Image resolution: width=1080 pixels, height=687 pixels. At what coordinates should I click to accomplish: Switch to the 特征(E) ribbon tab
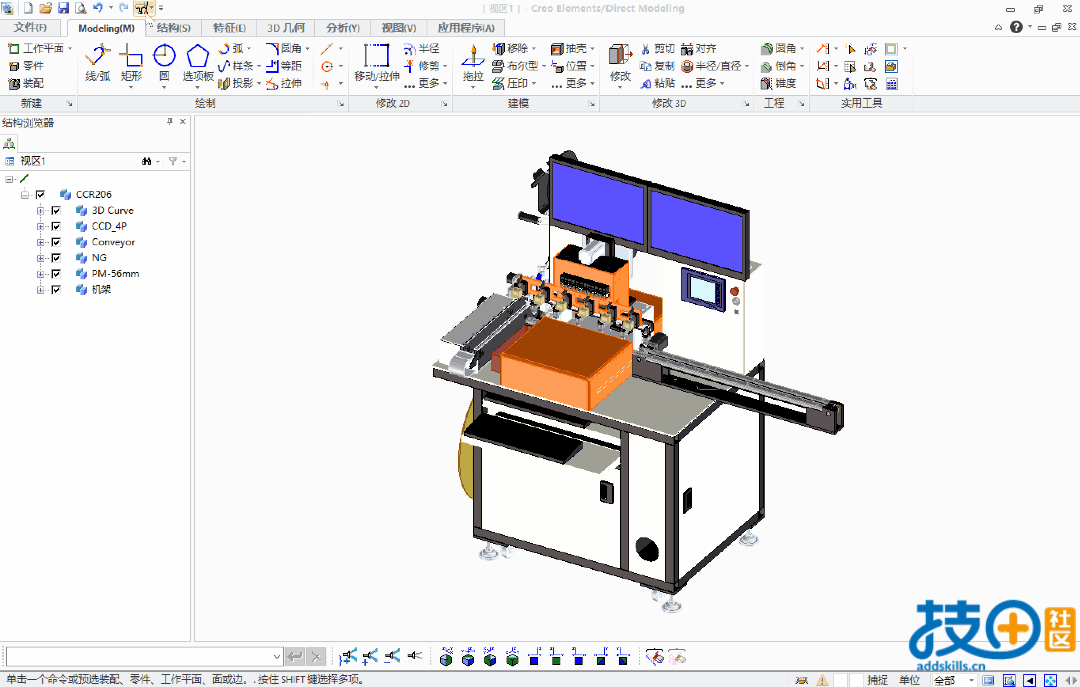(229, 28)
